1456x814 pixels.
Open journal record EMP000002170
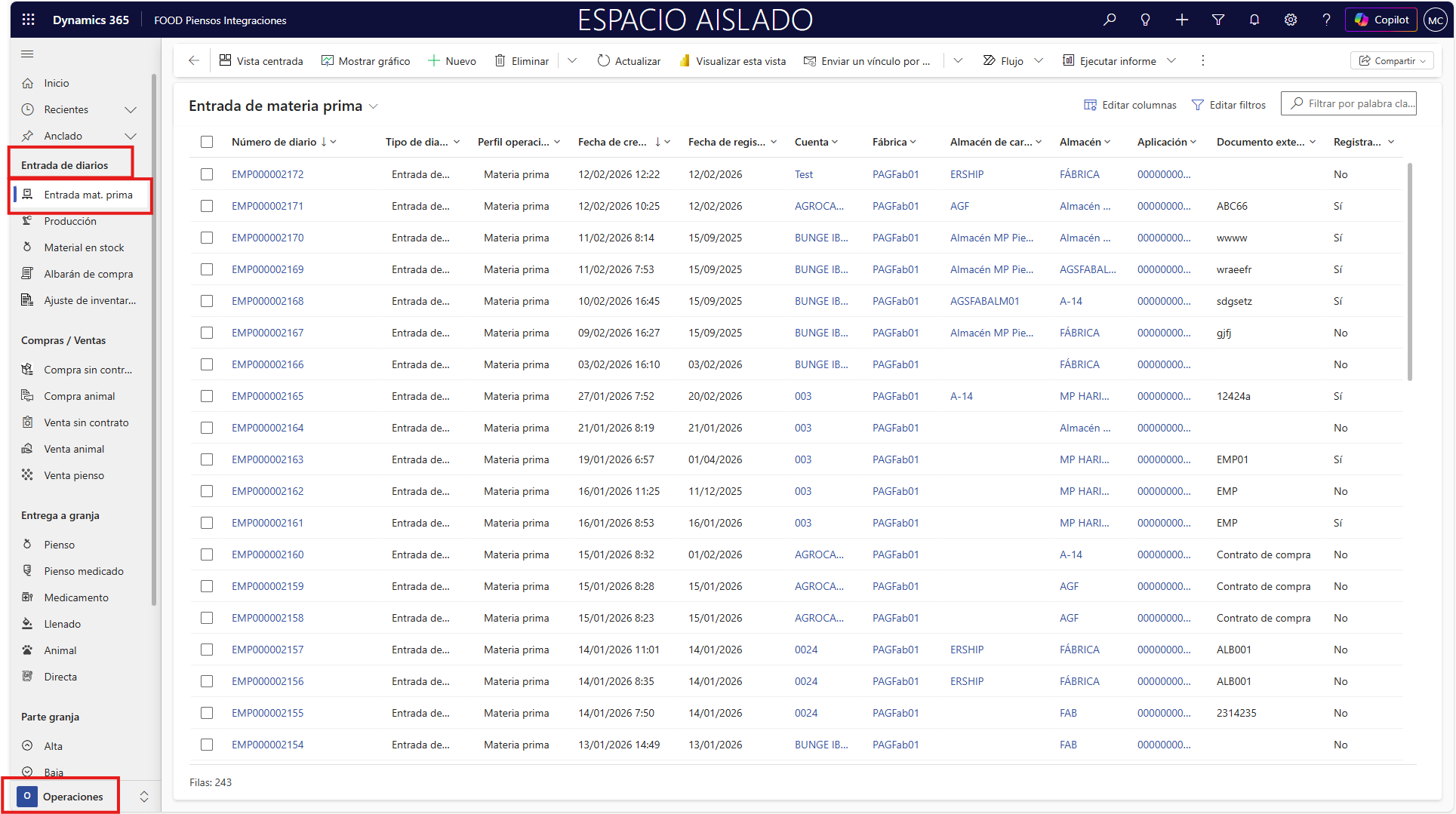pos(267,238)
